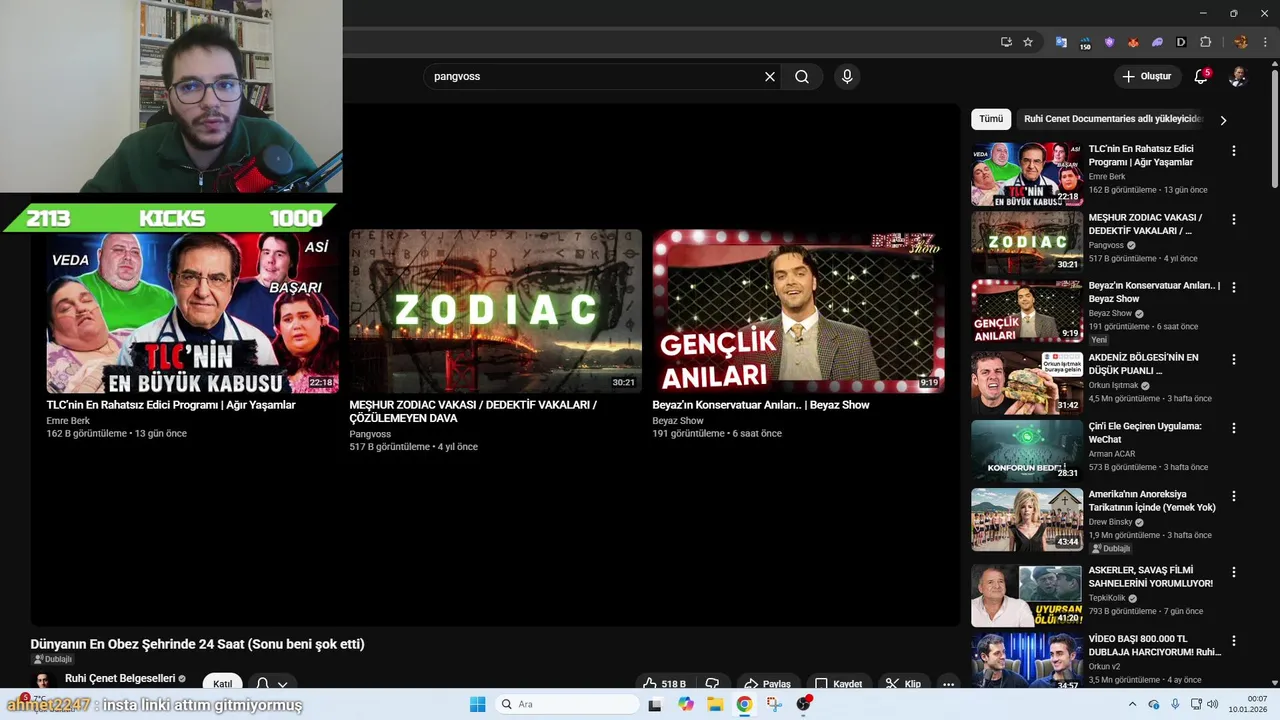The image size is (1280, 720).
Task: Open options for ASKERLER, SAVAŞ FİLMİ video
Action: (x=1234, y=572)
